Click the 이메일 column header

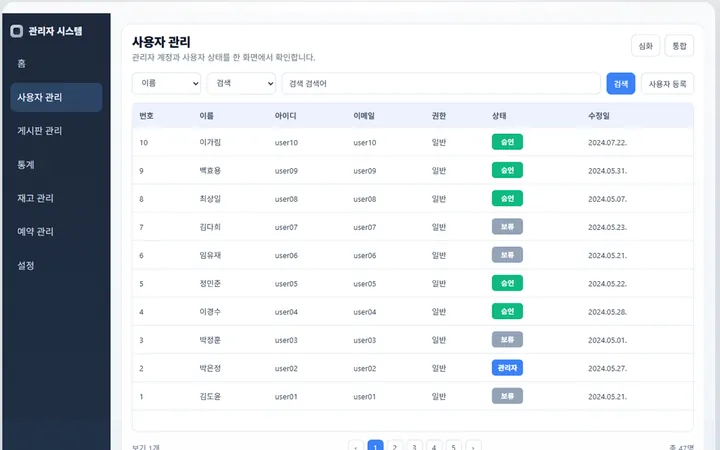[364, 116]
